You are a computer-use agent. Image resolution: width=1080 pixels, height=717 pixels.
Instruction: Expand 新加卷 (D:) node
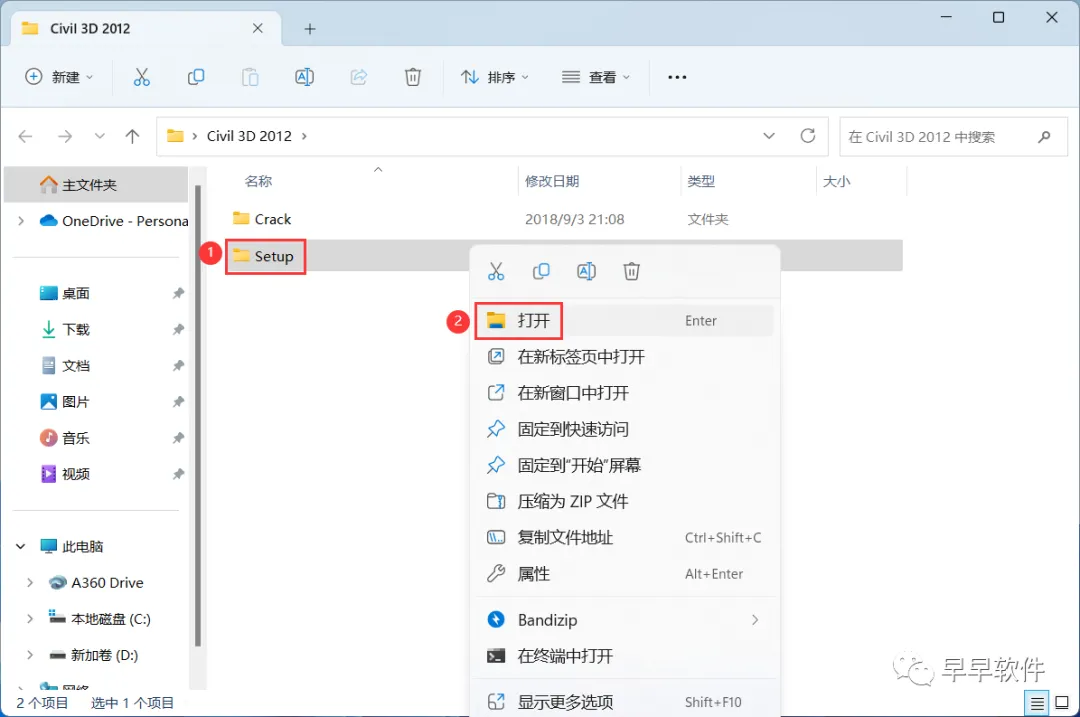coord(30,655)
